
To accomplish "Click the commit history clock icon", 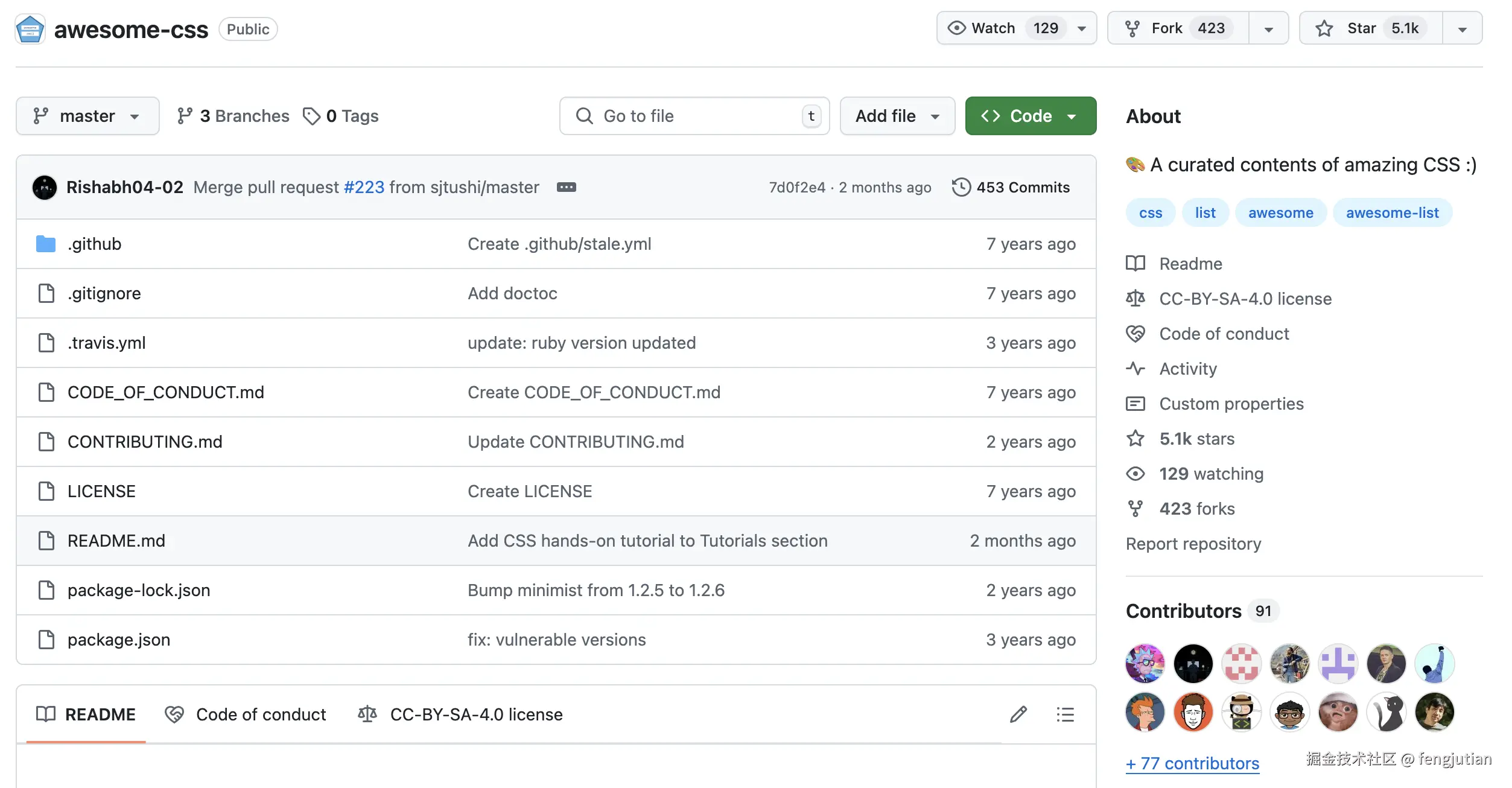I will [x=961, y=187].
